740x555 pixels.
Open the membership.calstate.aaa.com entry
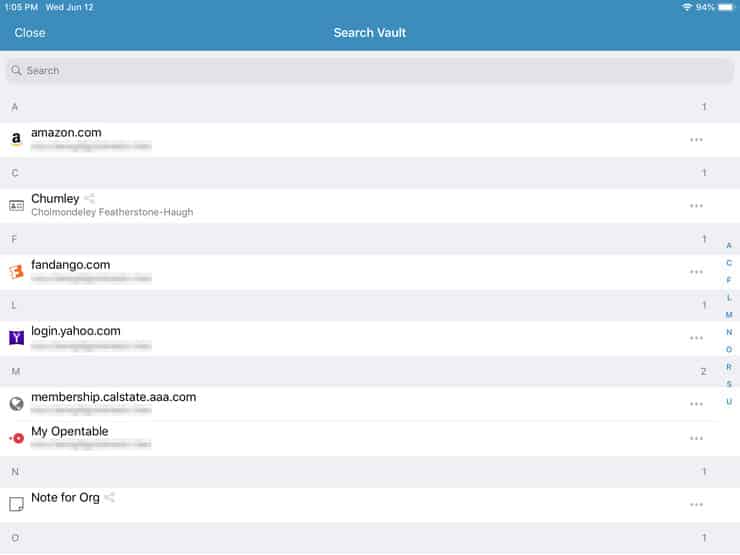click(370, 404)
